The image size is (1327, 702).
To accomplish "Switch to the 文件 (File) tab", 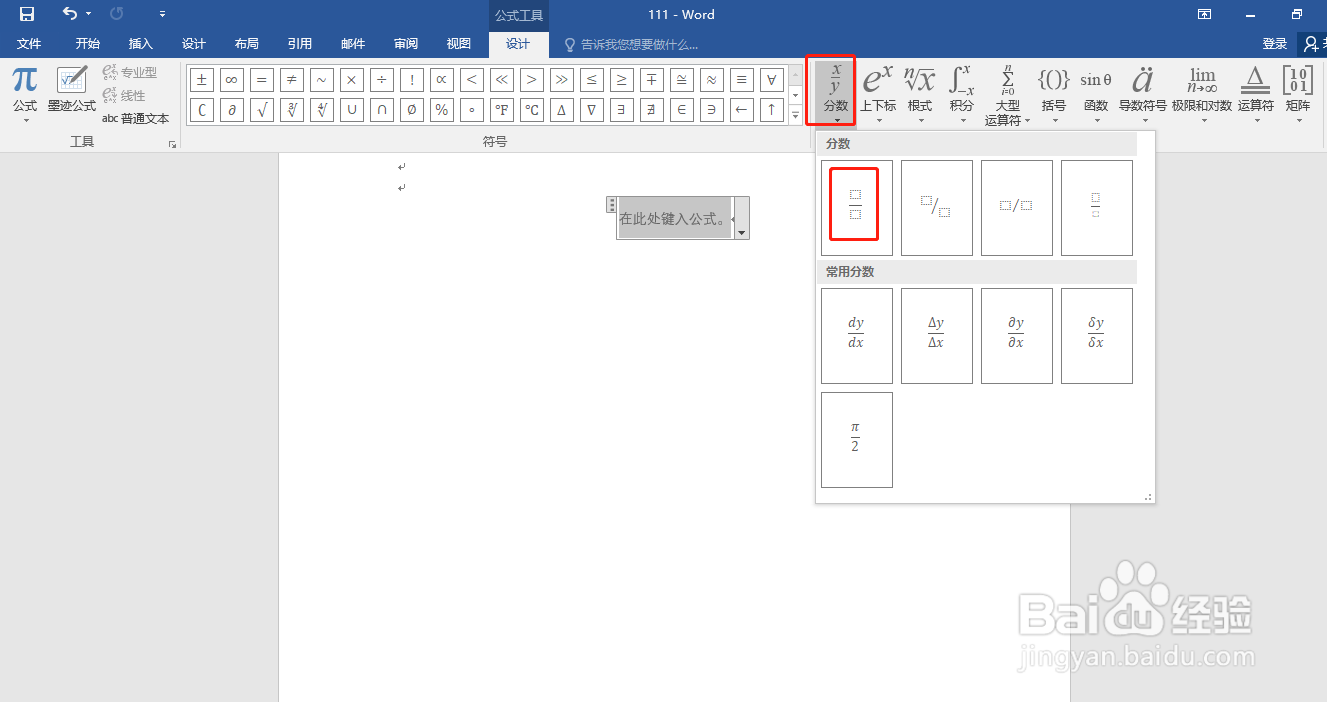I will pyautogui.click(x=29, y=43).
